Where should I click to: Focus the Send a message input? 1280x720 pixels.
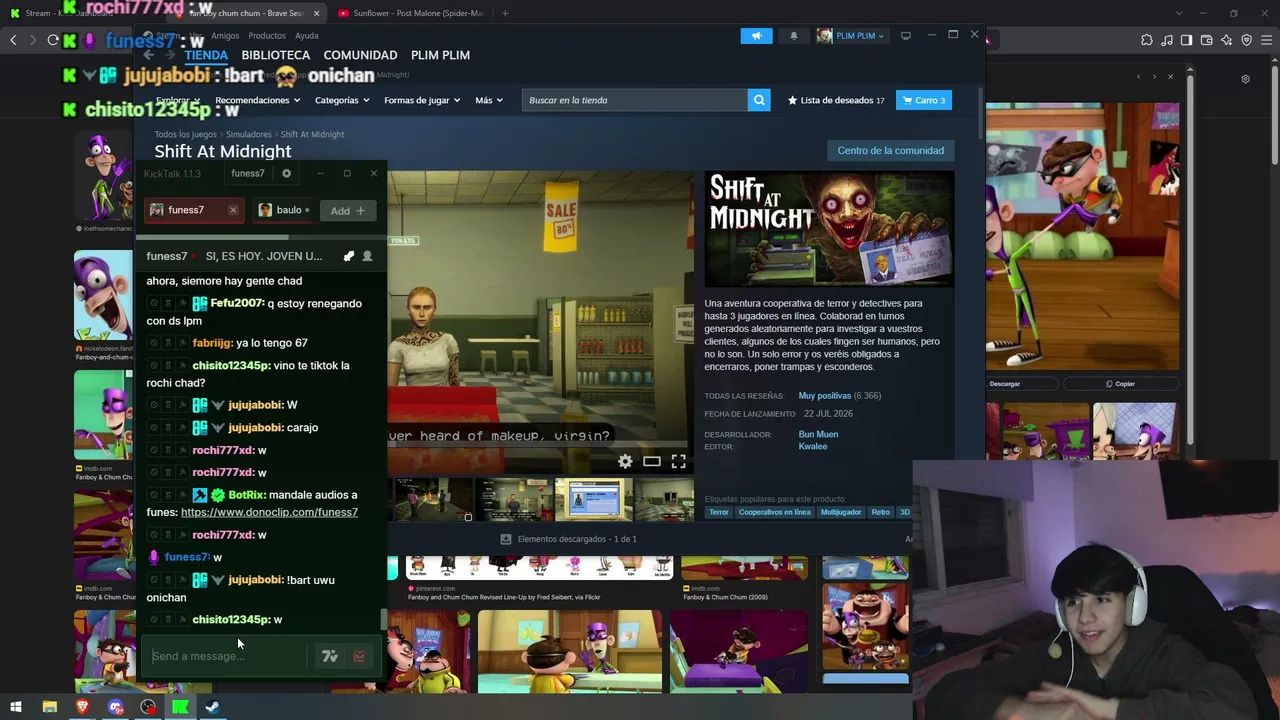(x=226, y=656)
